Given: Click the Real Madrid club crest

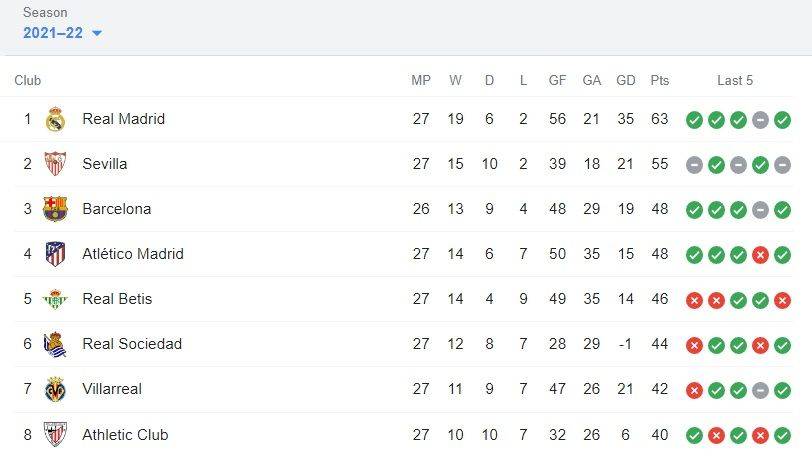Looking at the screenshot, I should pyautogui.click(x=55, y=119).
